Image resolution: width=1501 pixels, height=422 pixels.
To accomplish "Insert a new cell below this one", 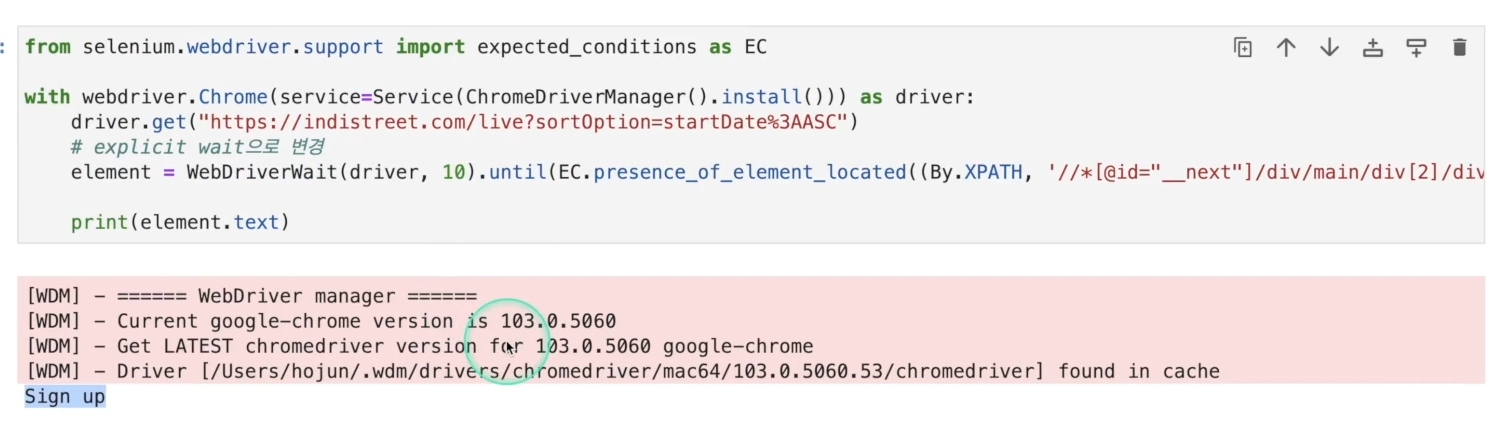I will click(x=1416, y=47).
